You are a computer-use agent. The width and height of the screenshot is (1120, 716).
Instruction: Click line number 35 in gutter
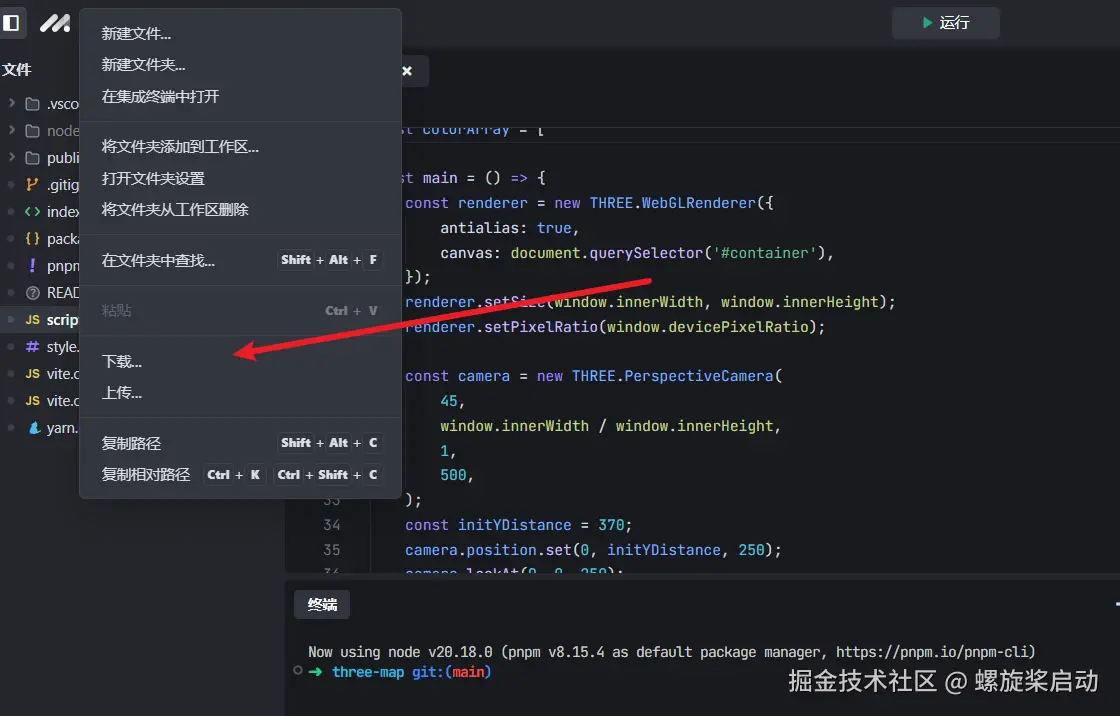pyautogui.click(x=331, y=550)
